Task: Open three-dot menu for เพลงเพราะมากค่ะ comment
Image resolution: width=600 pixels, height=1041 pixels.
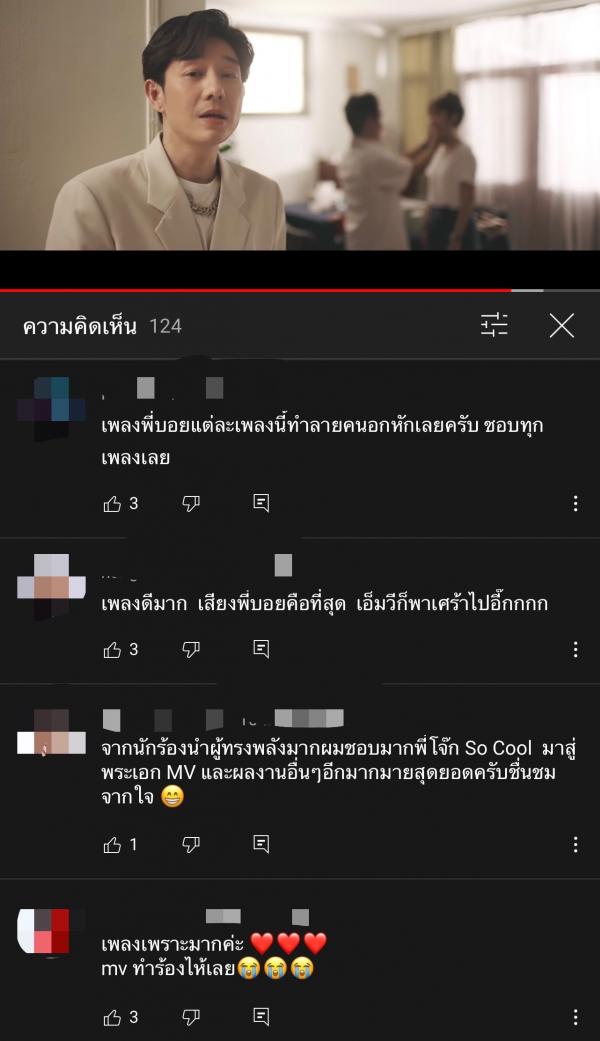Action: click(x=575, y=1016)
